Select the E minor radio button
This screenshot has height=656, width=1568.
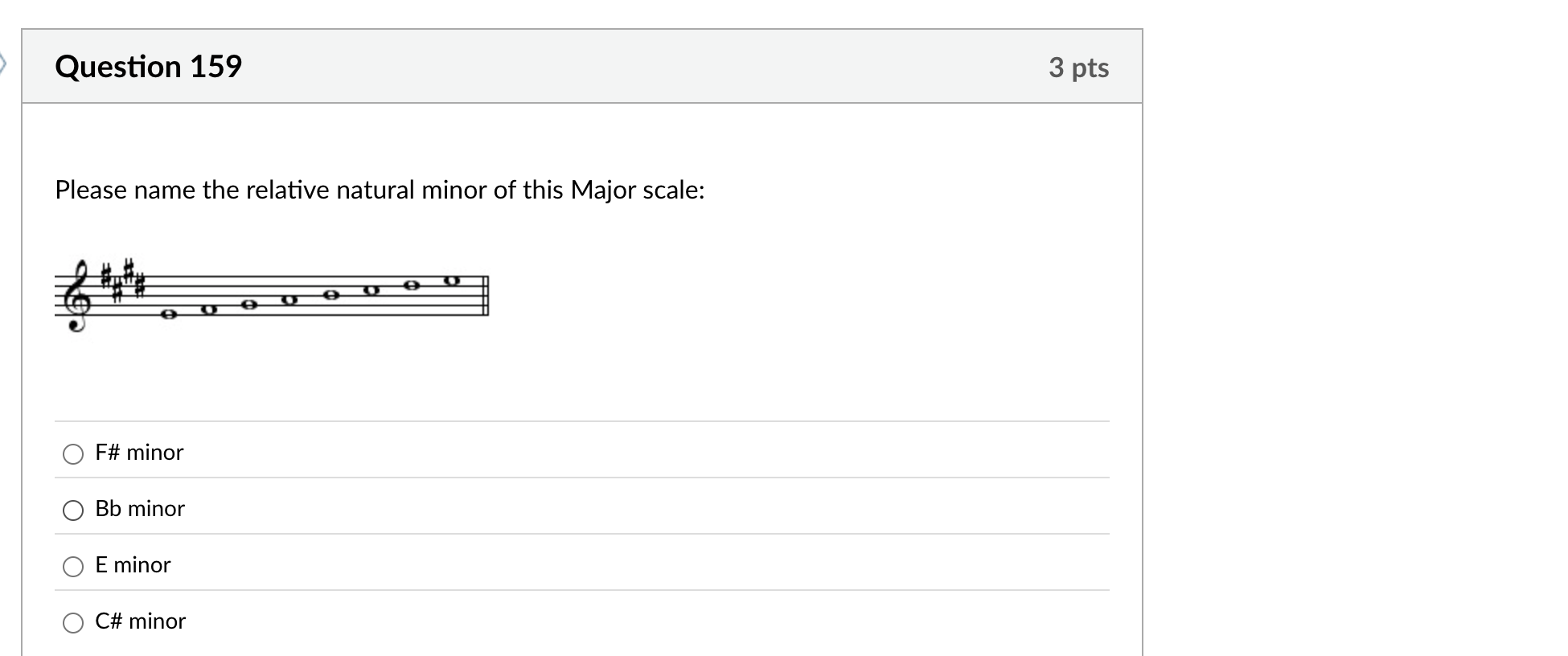[x=73, y=566]
